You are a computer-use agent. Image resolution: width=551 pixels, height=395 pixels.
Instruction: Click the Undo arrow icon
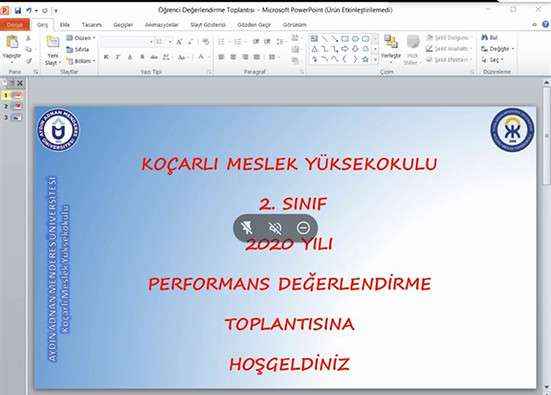(x=29, y=11)
